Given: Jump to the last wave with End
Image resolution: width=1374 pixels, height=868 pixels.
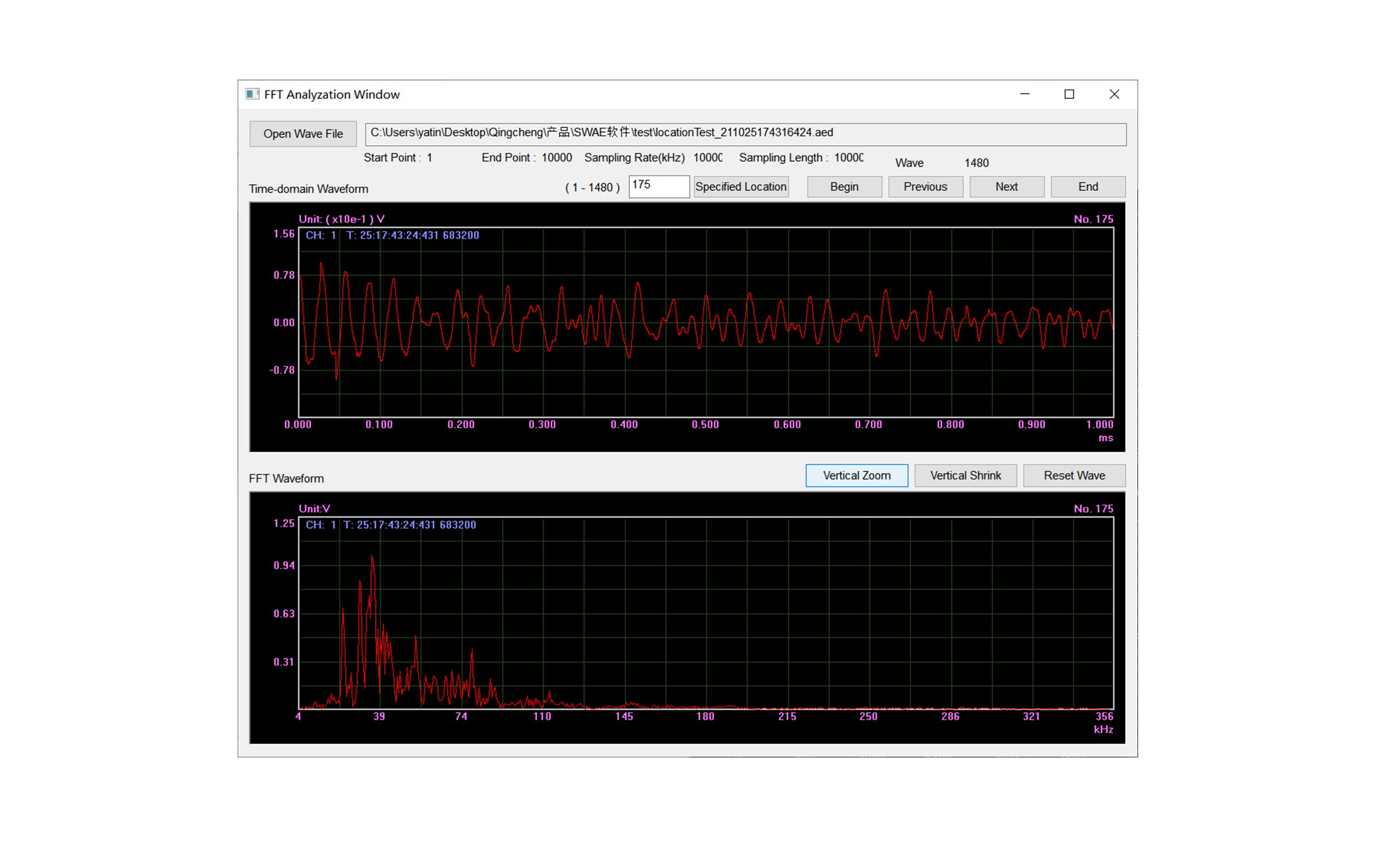Looking at the screenshot, I should pyautogui.click(x=1087, y=187).
